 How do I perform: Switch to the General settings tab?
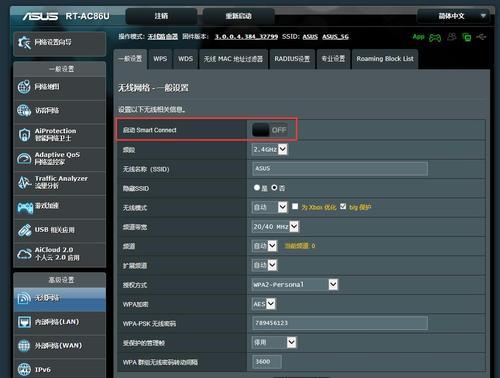coord(130,59)
